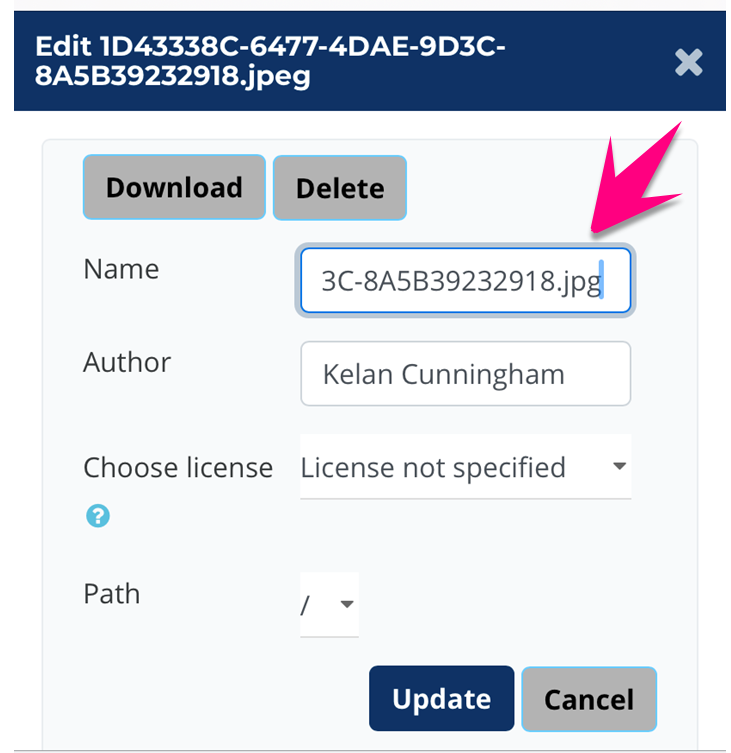Dismiss edits with the Cancel button
This screenshot has height=753, width=731.
pos(589,699)
